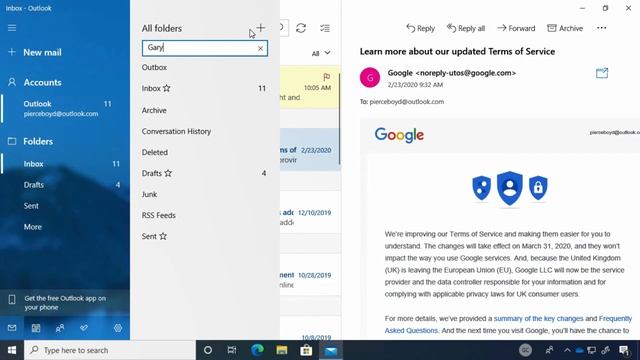Image resolution: width=640 pixels, height=360 pixels.
Task: Open Task View on taskbar
Action: pyautogui.click(x=232, y=350)
